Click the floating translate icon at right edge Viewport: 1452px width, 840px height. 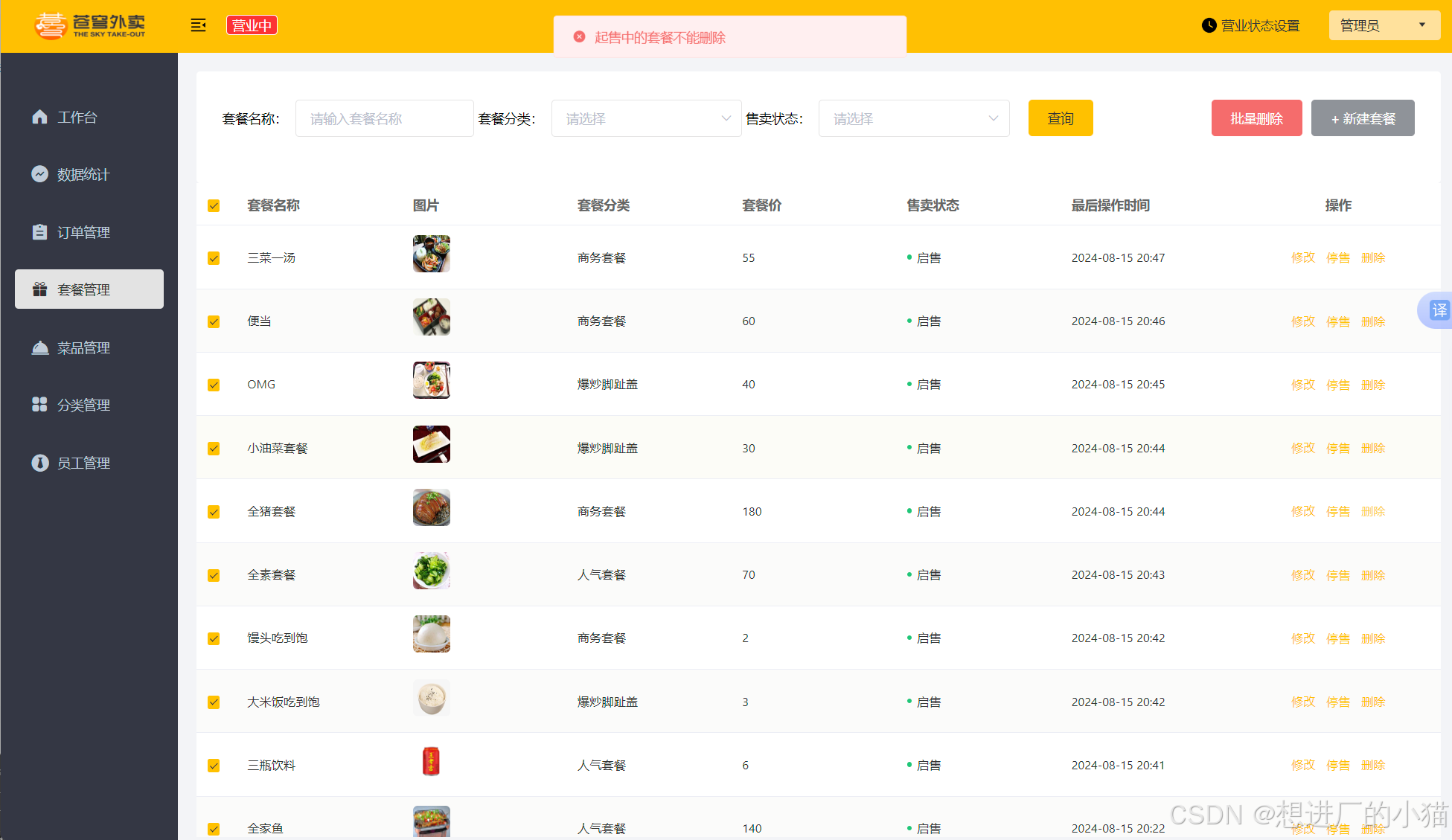pos(1439,310)
